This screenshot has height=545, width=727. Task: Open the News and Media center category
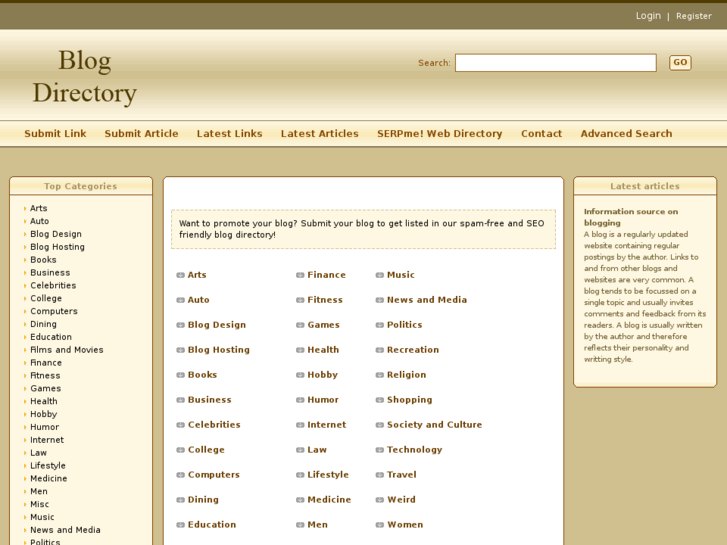point(427,300)
